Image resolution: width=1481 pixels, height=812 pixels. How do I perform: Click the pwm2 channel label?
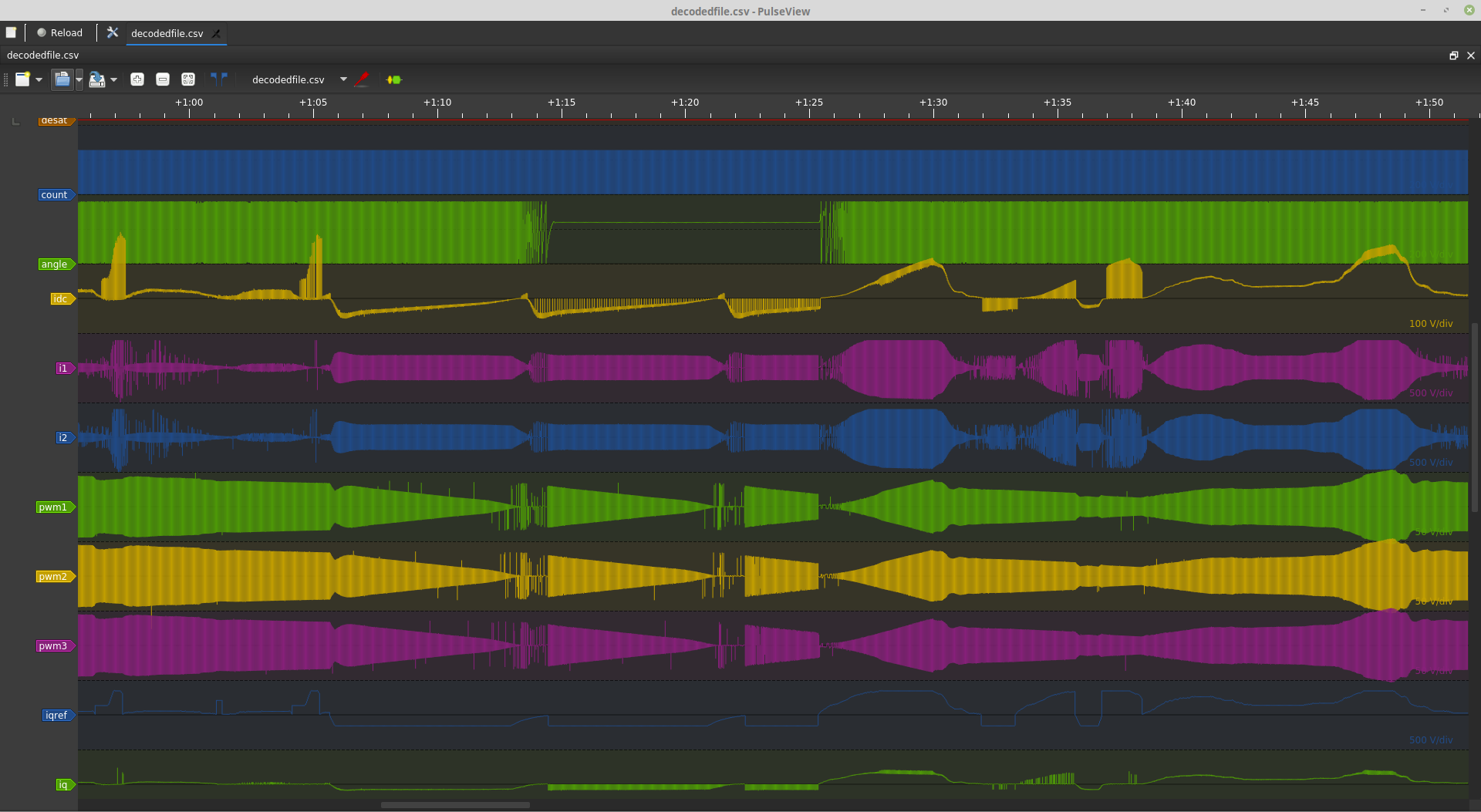[53, 577]
